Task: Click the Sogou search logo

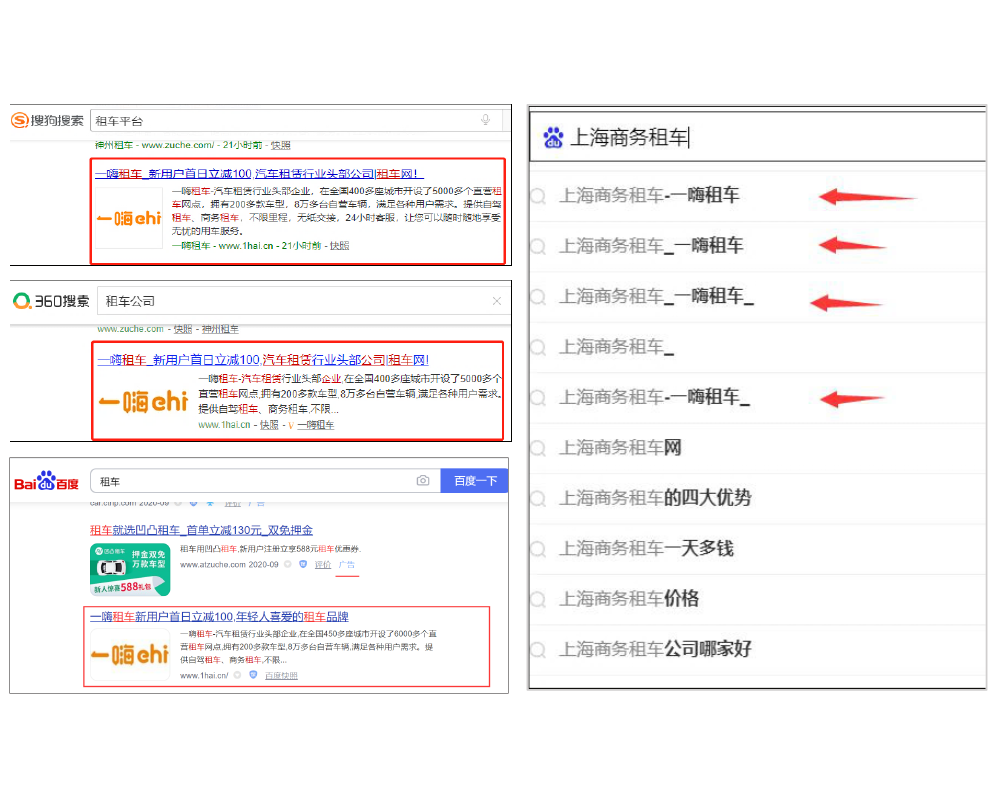Action: coord(47,120)
